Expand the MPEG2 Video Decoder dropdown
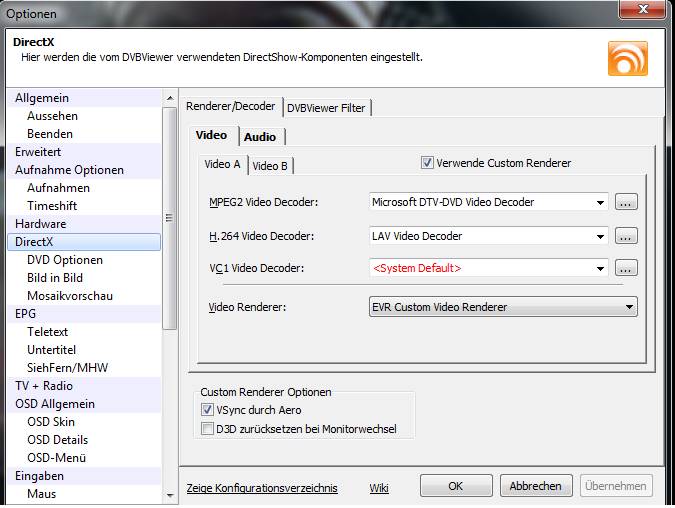This screenshot has width=675, height=508. (600, 202)
